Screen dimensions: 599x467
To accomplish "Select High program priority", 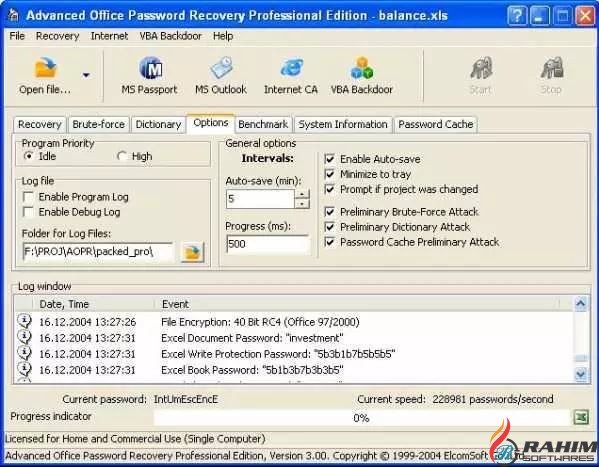I will pyautogui.click(x=122, y=156).
